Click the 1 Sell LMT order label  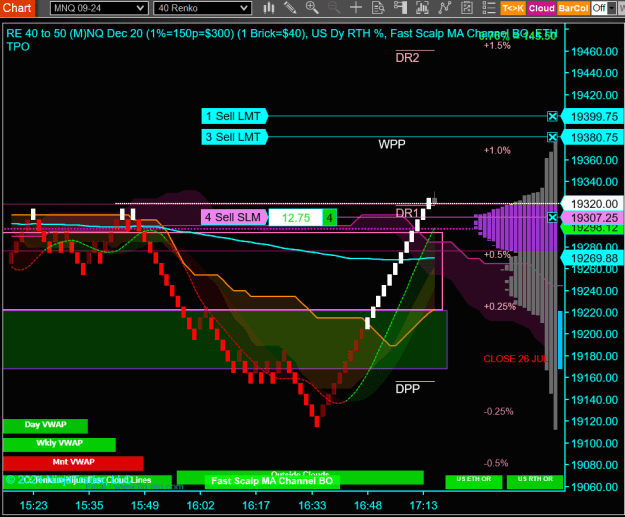[234, 116]
